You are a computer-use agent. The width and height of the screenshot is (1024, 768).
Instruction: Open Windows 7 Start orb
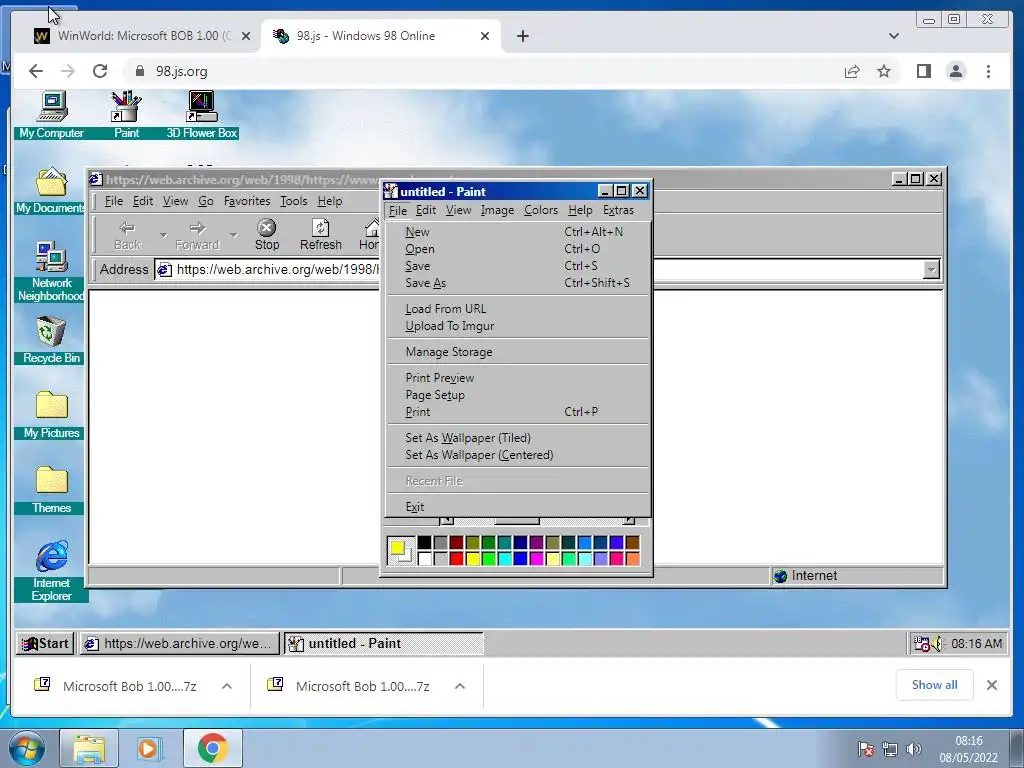click(26, 749)
